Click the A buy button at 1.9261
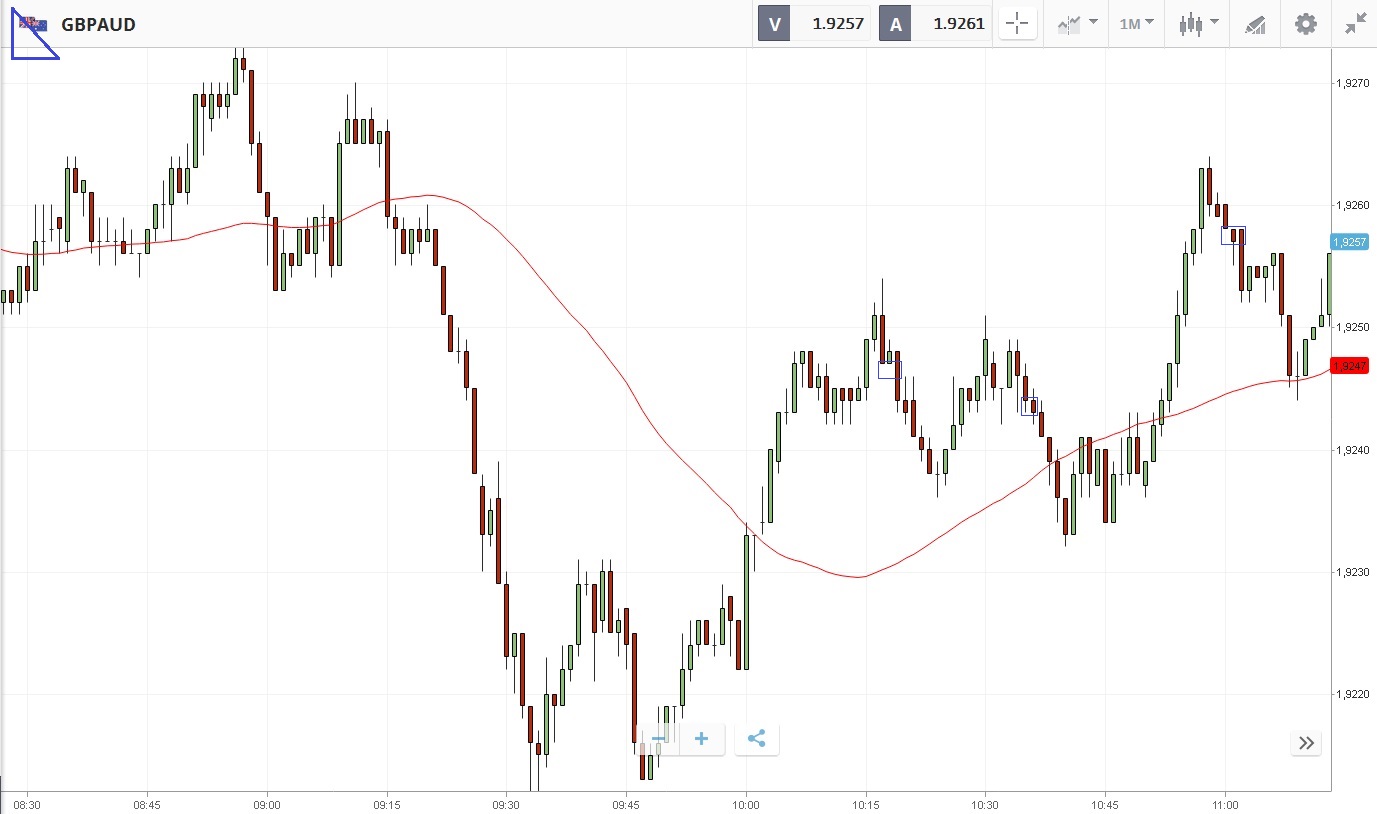This screenshot has width=1377, height=814. 935,24
